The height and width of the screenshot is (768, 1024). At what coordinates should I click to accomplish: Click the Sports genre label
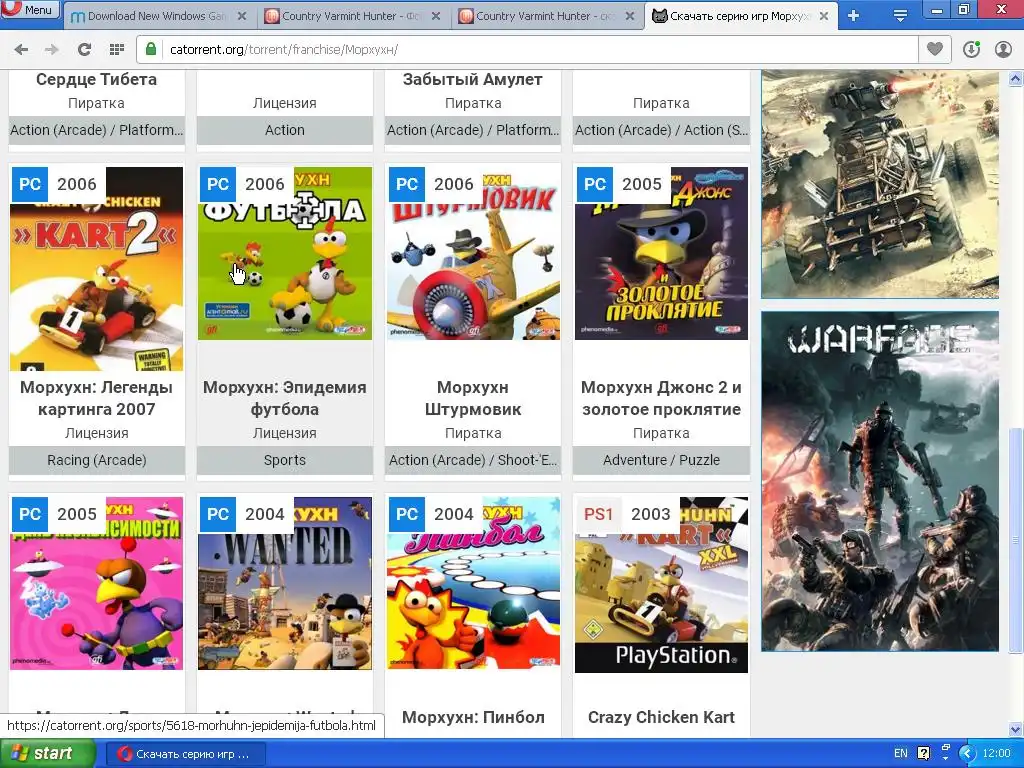coord(285,460)
